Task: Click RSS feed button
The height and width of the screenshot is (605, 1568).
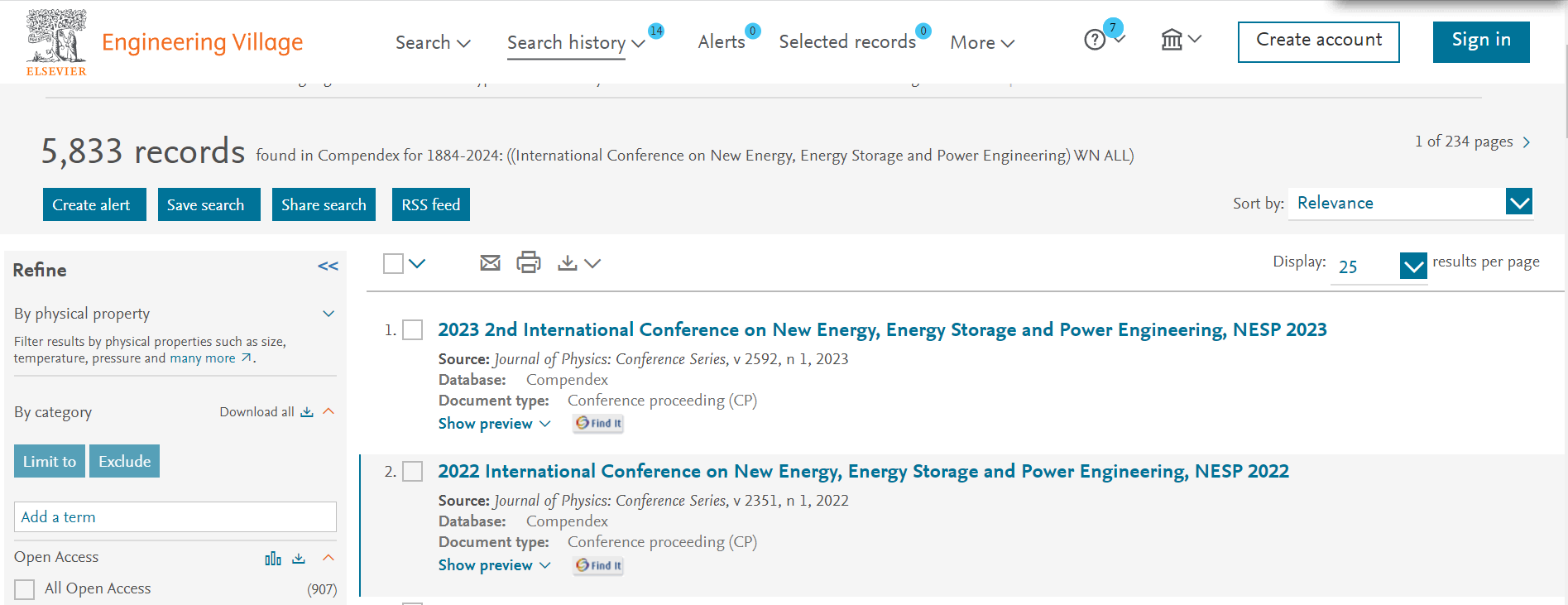Action: [431, 204]
